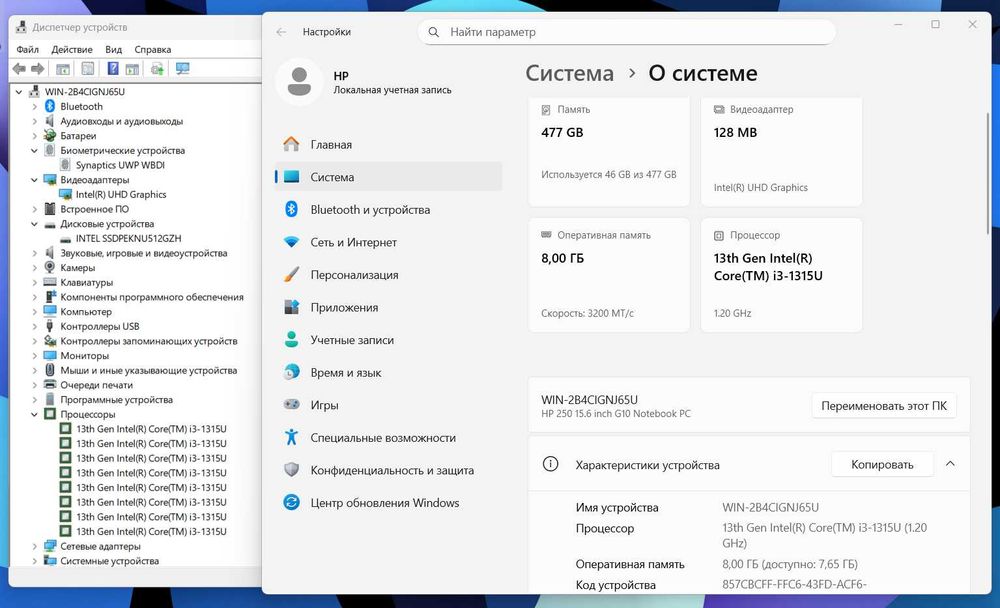Click the Scan for hardware changes monitor icon
1000x608 pixels.
(182, 69)
